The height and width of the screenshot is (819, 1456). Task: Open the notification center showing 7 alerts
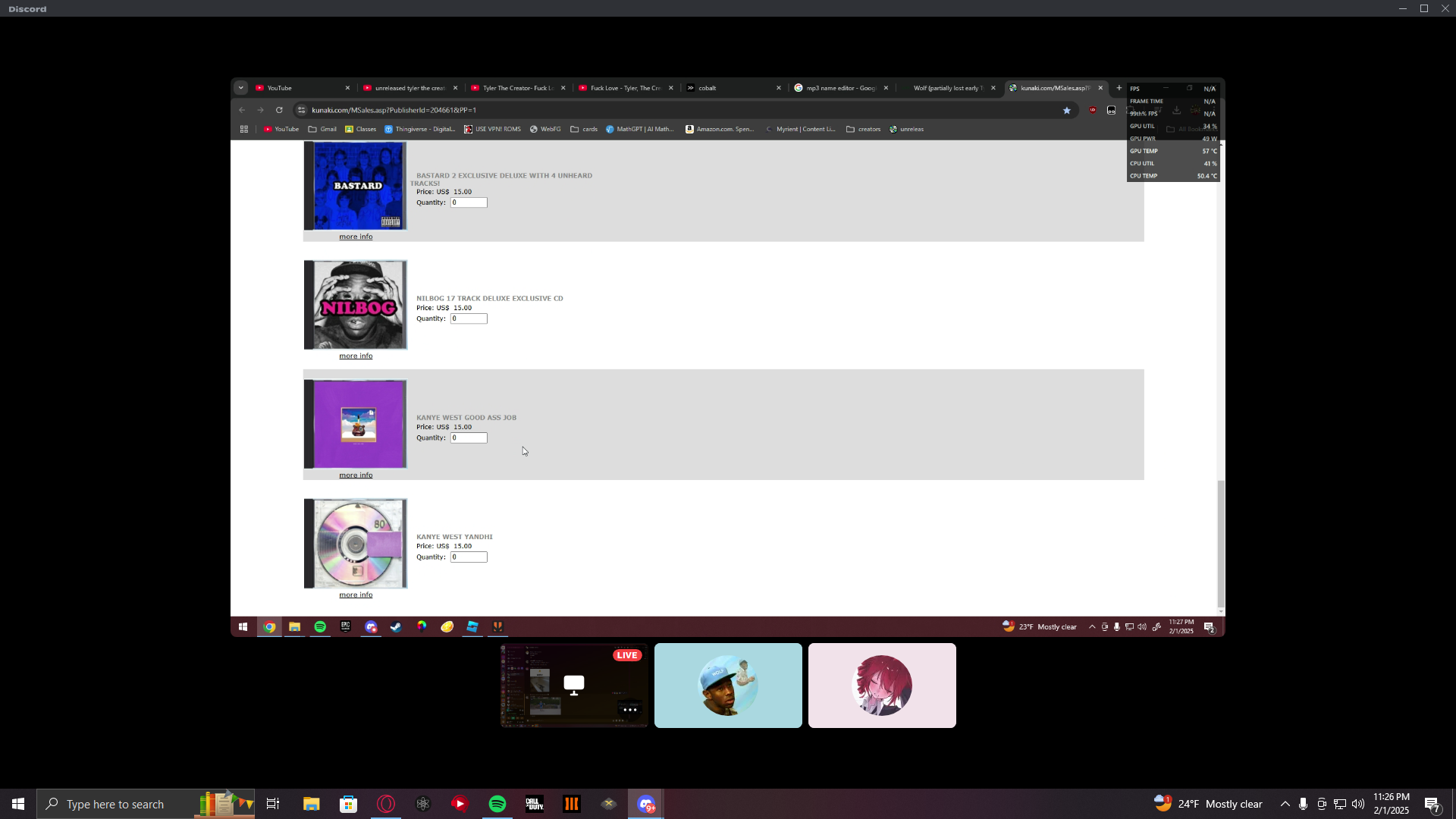pyautogui.click(x=1432, y=804)
